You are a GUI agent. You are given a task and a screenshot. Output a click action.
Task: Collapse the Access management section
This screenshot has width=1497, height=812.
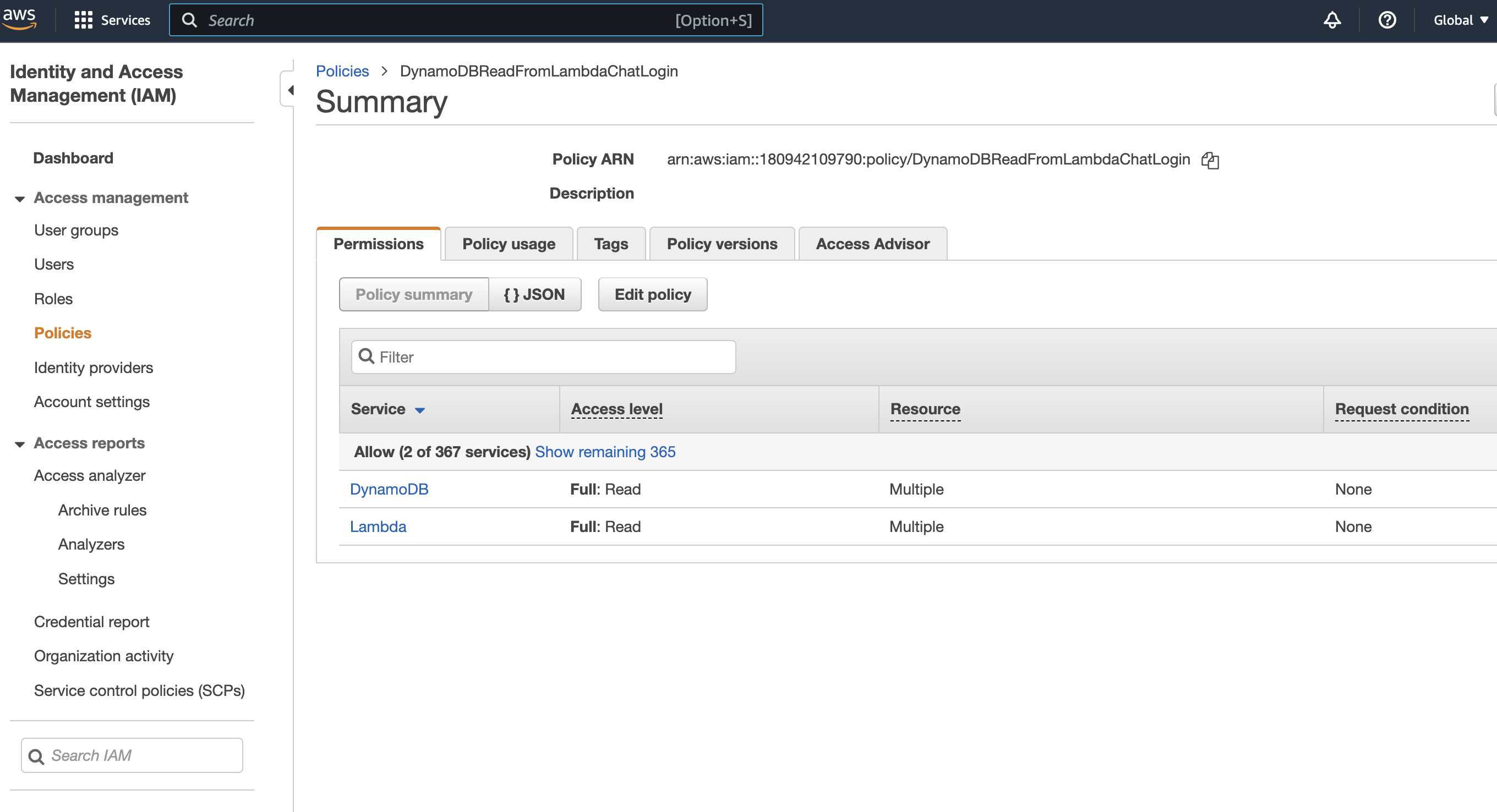click(20, 199)
